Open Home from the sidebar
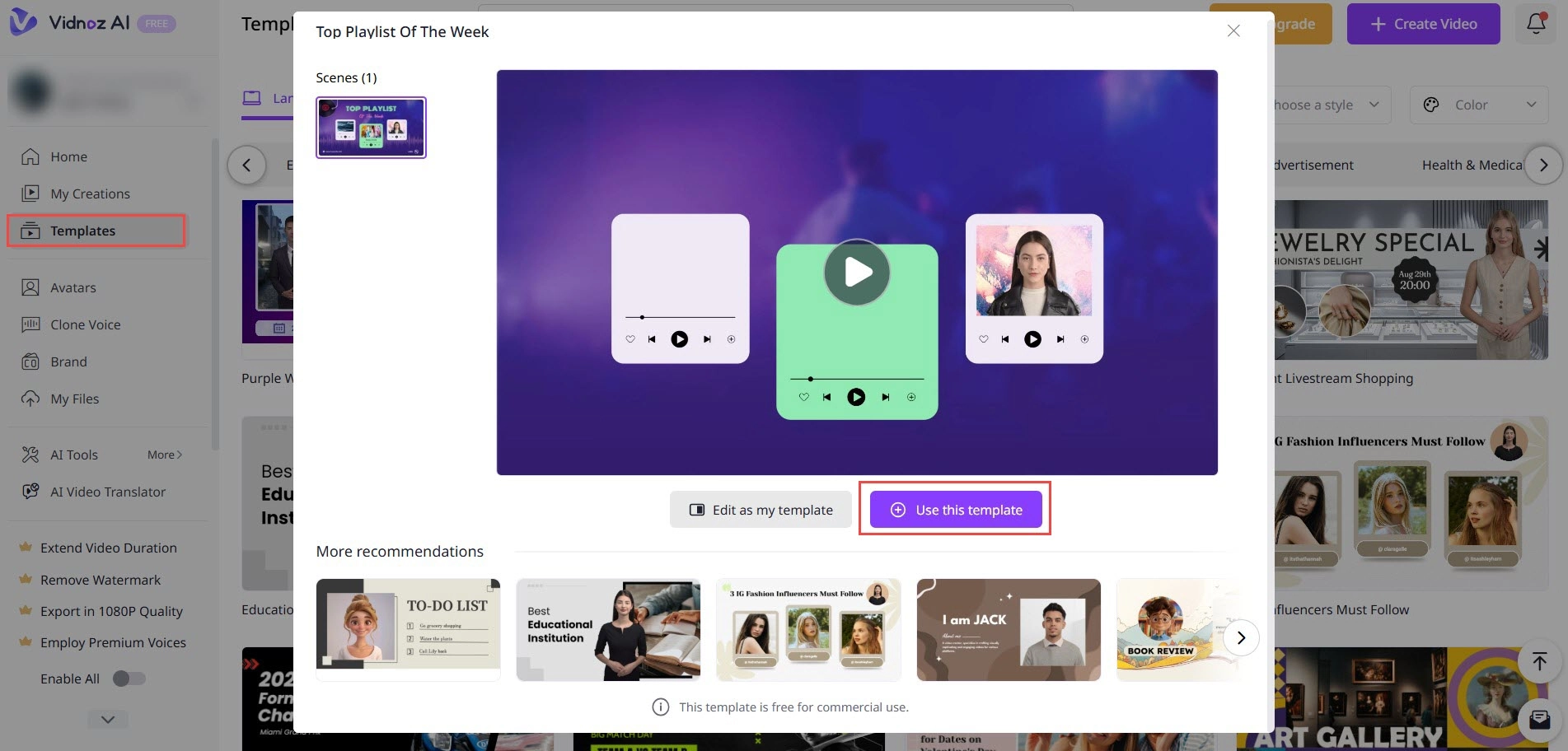The width and height of the screenshot is (1568, 751). click(68, 156)
